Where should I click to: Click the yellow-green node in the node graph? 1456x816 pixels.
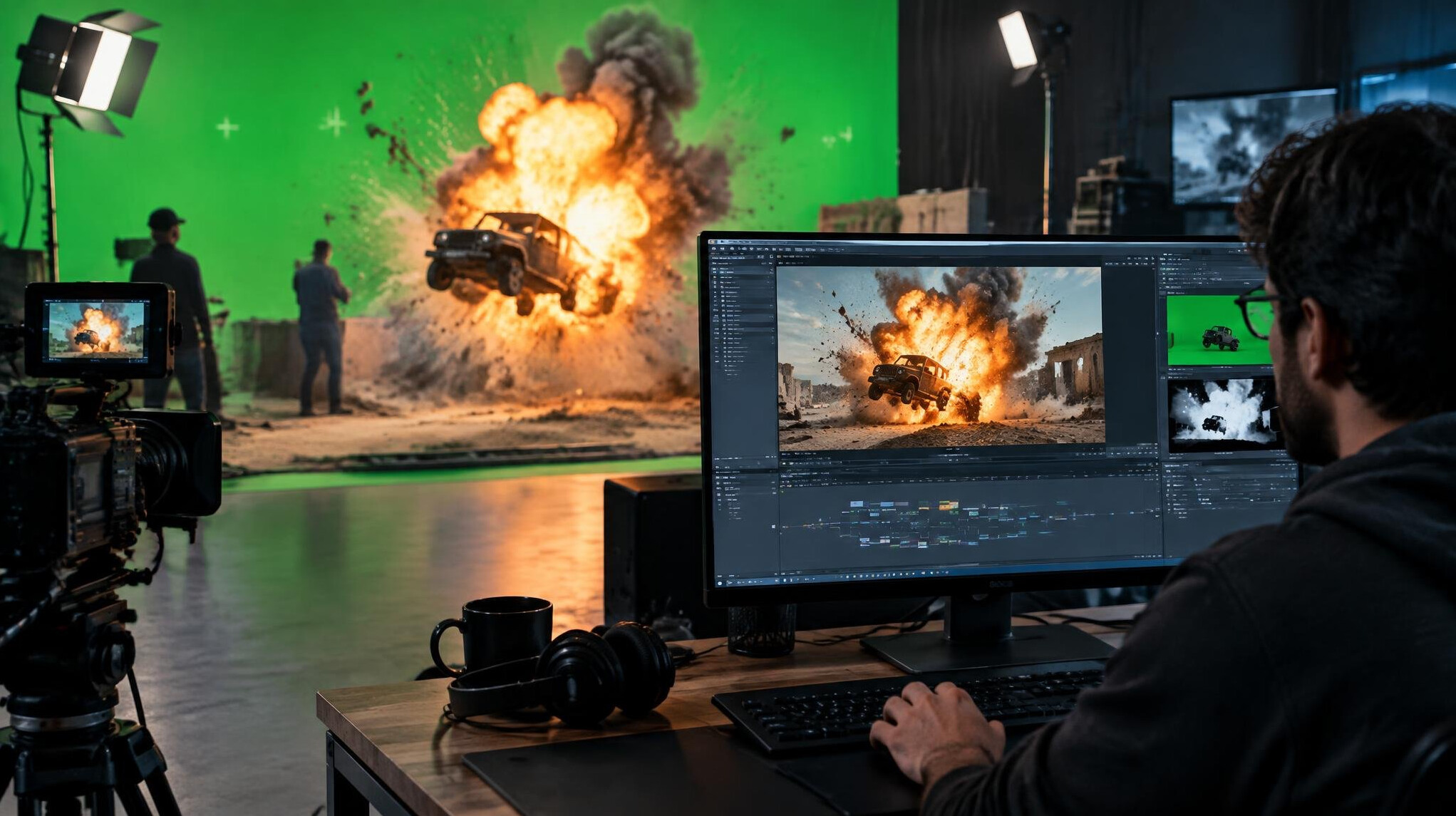point(949,506)
